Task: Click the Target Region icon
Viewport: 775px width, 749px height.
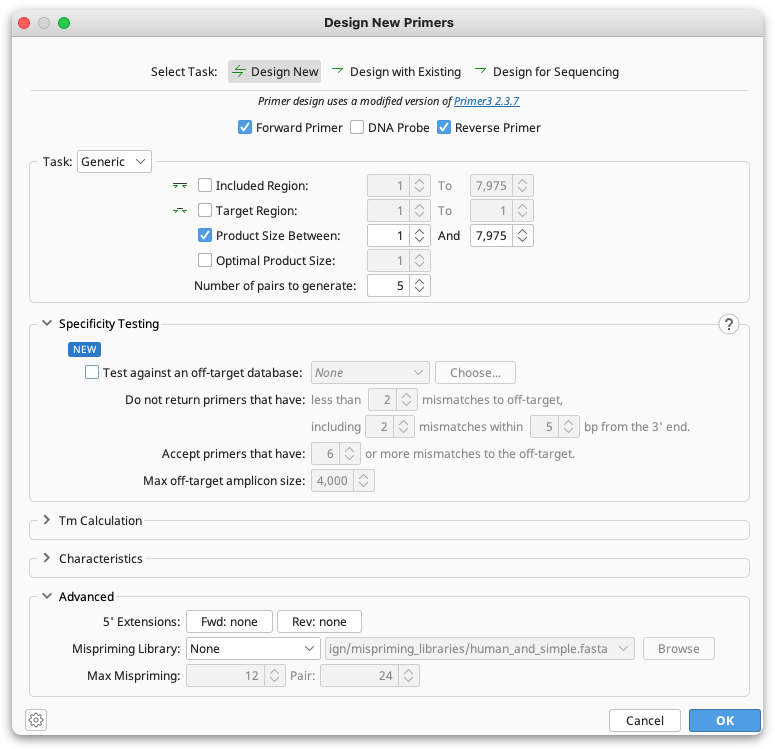Action: (x=180, y=211)
